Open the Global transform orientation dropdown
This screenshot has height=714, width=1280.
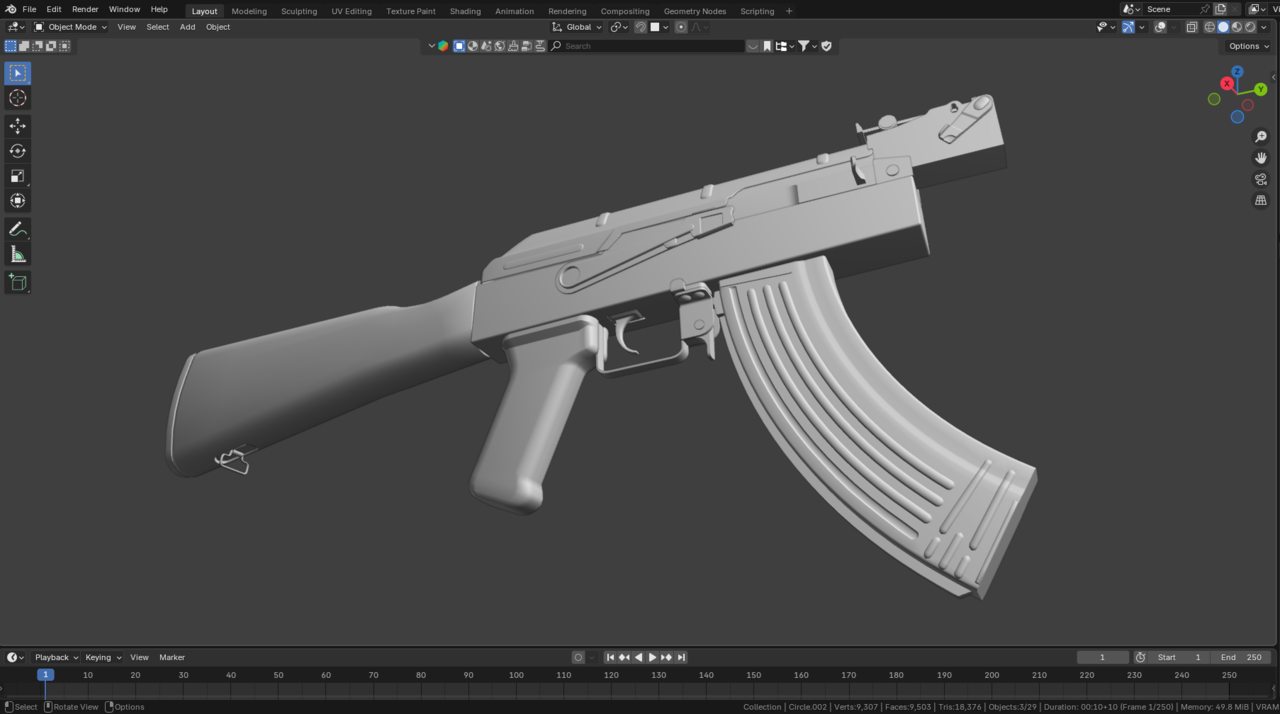[577, 27]
